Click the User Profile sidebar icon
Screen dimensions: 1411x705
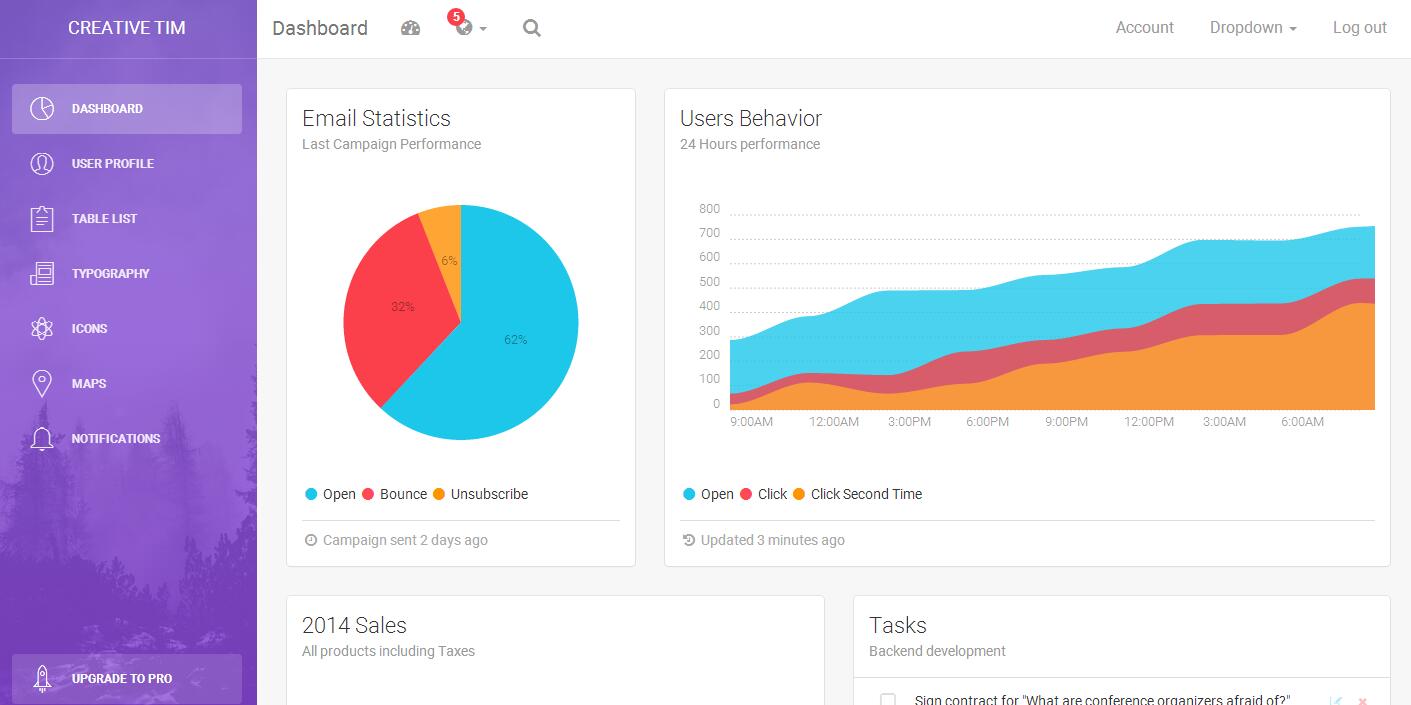click(42, 164)
